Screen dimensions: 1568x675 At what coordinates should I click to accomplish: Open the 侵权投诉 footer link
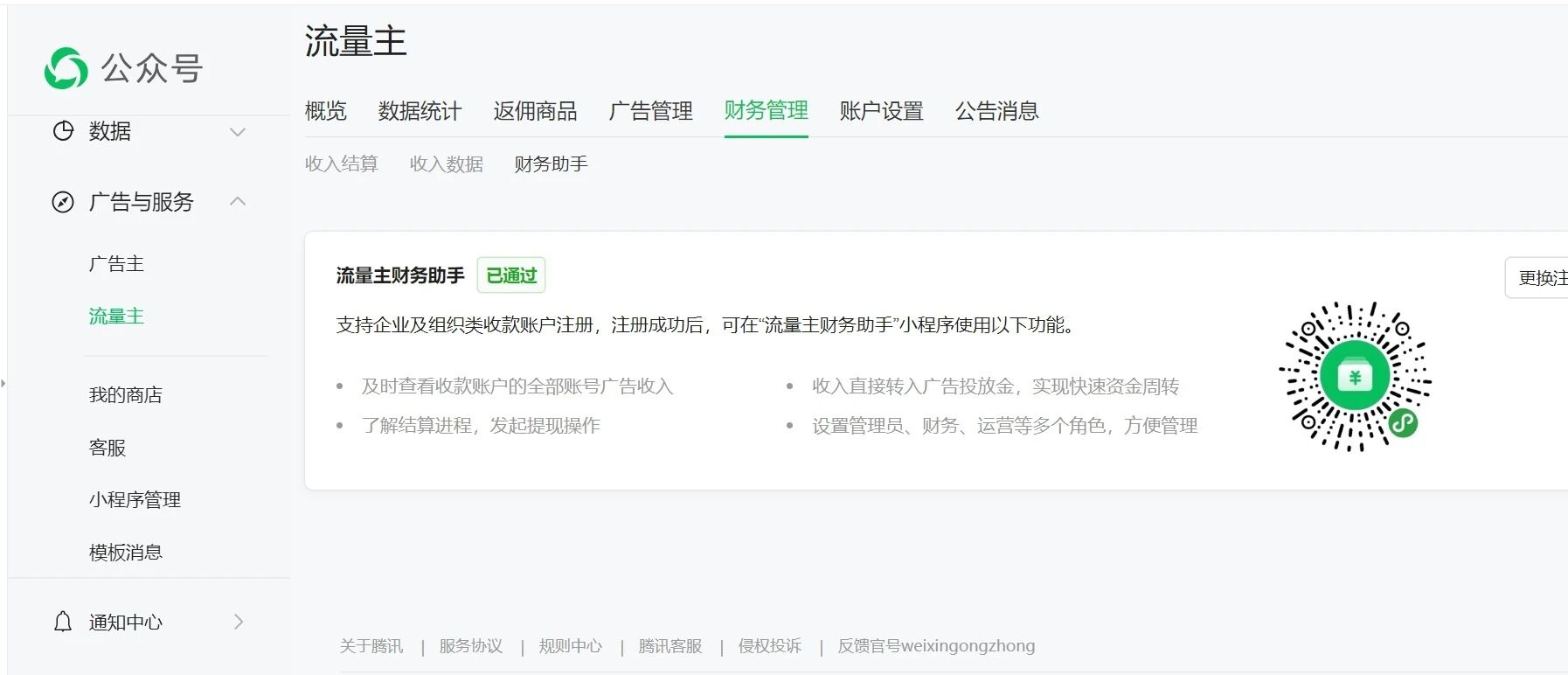pos(770,646)
